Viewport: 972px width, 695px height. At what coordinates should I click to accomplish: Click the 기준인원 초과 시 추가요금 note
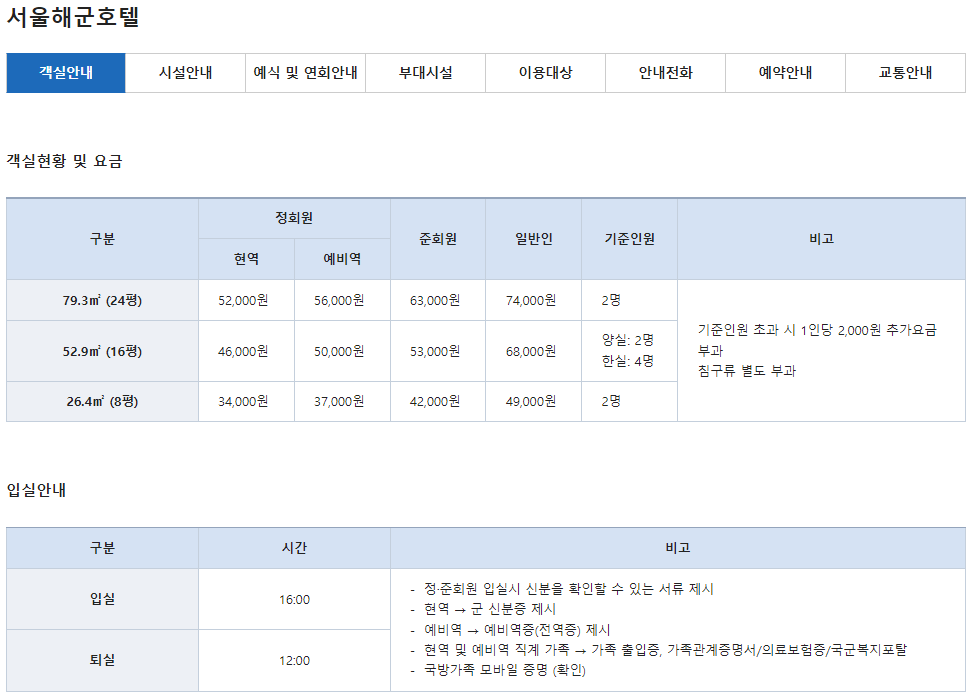point(817,340)
